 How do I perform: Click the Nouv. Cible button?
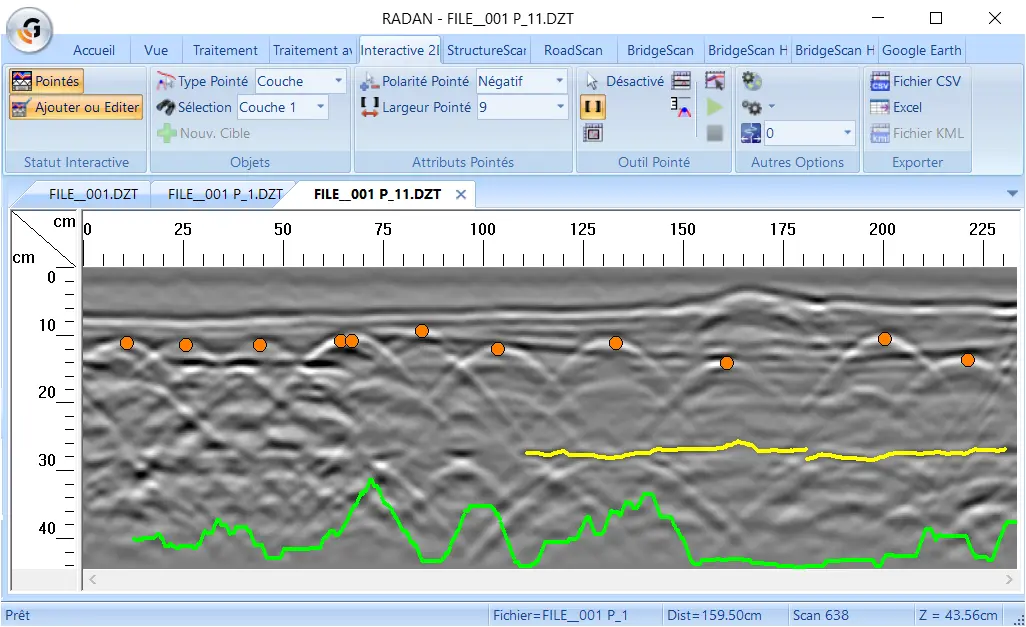click(x=203, y=134)
